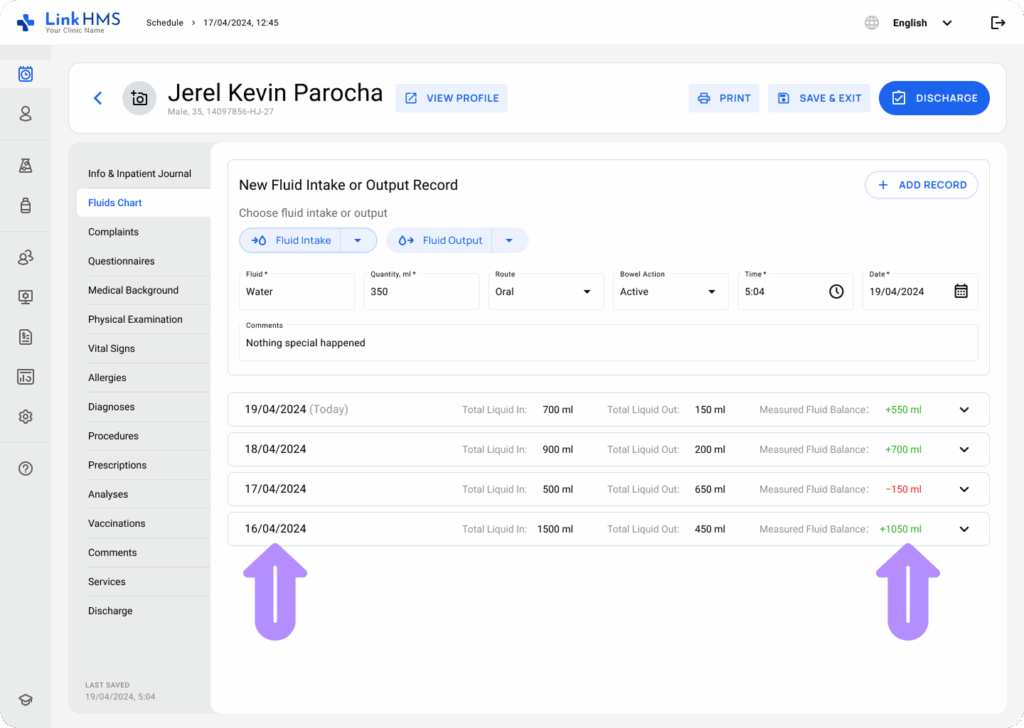Open the Bowel Action dropdown
1024x728 pixels.
click(x=668, y=291)
